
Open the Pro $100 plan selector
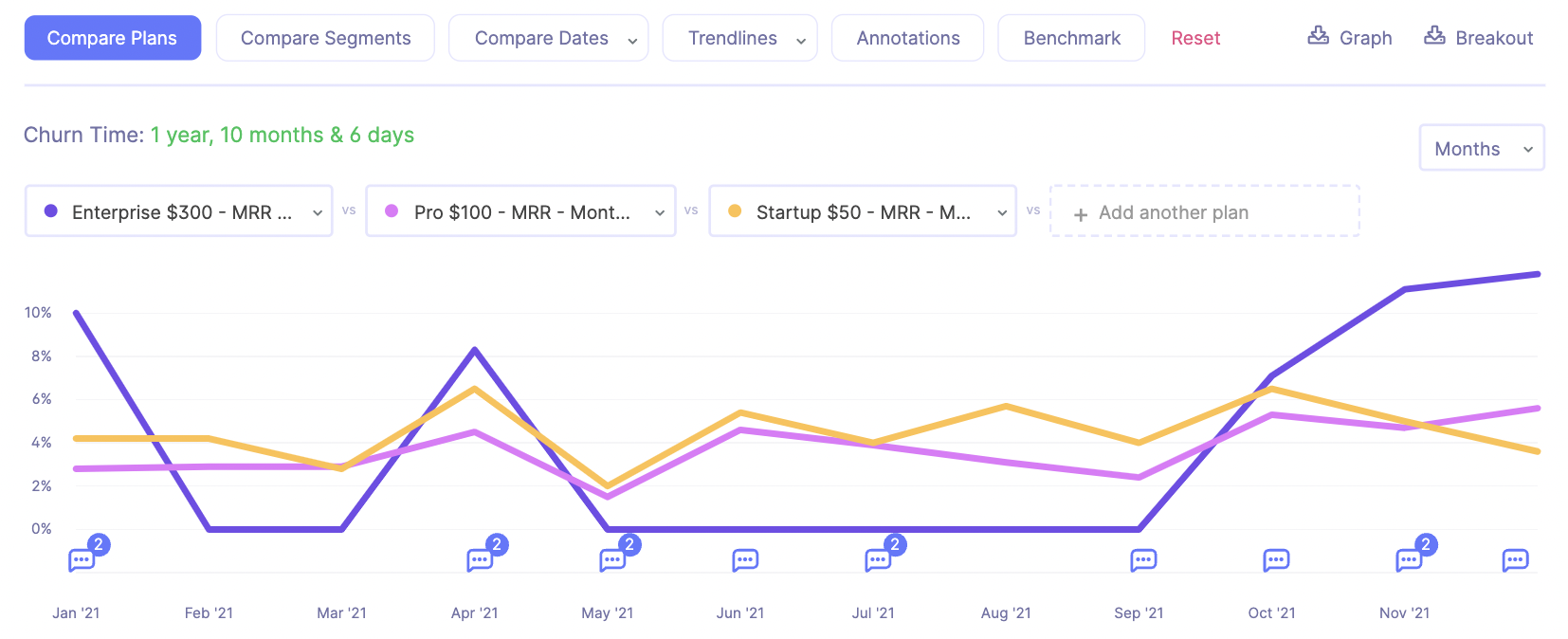(520, 211)
